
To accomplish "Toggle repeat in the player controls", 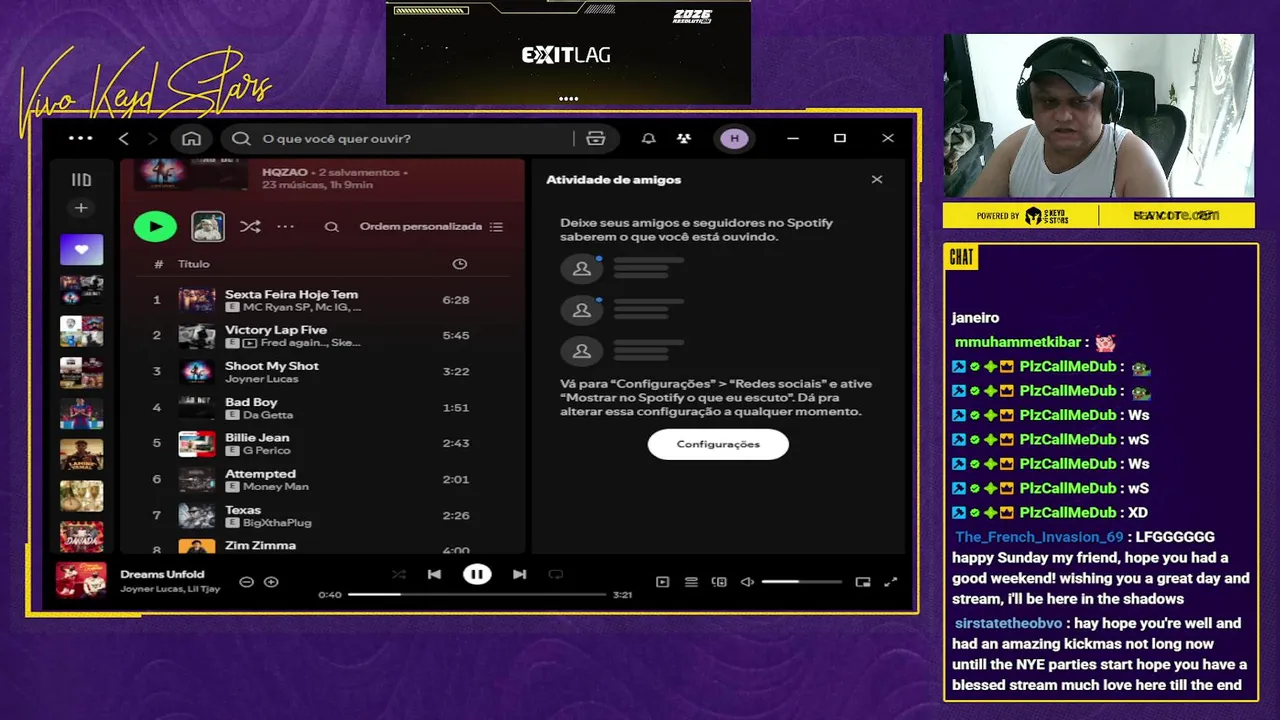I will [556, 574].
